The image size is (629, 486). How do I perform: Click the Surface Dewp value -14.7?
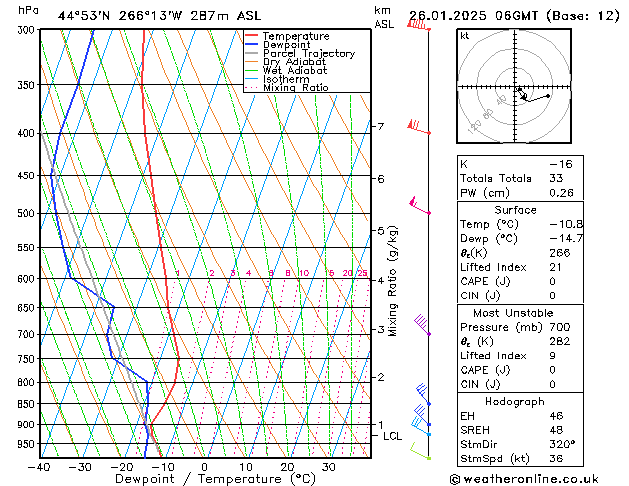566,239
